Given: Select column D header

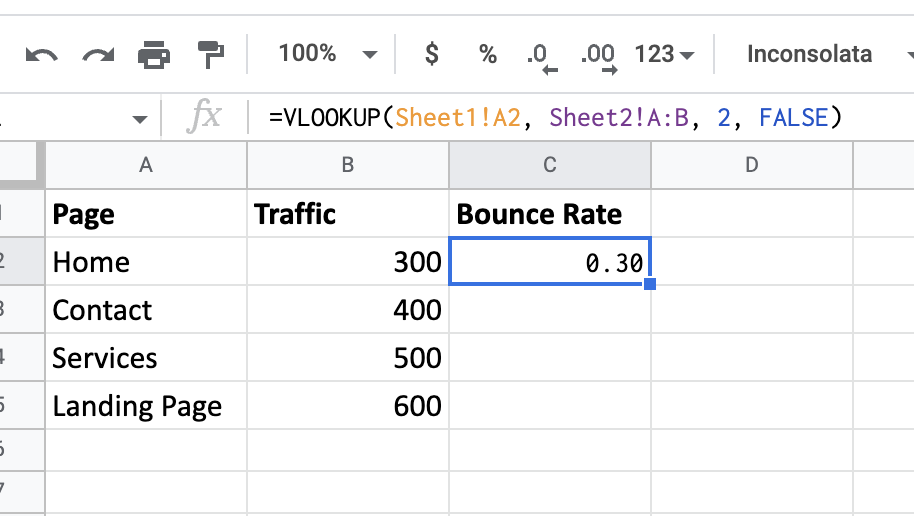Looking at the screenshot, I should click(x=752, y=165).
